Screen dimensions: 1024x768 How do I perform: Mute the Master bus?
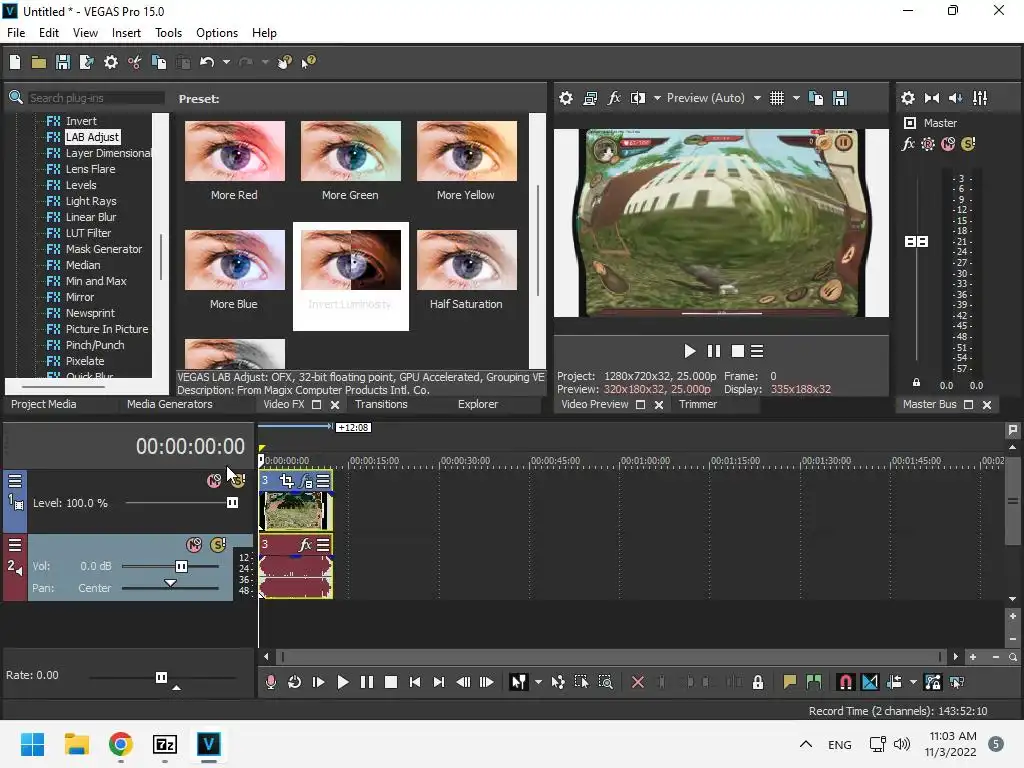coord(948,144)
